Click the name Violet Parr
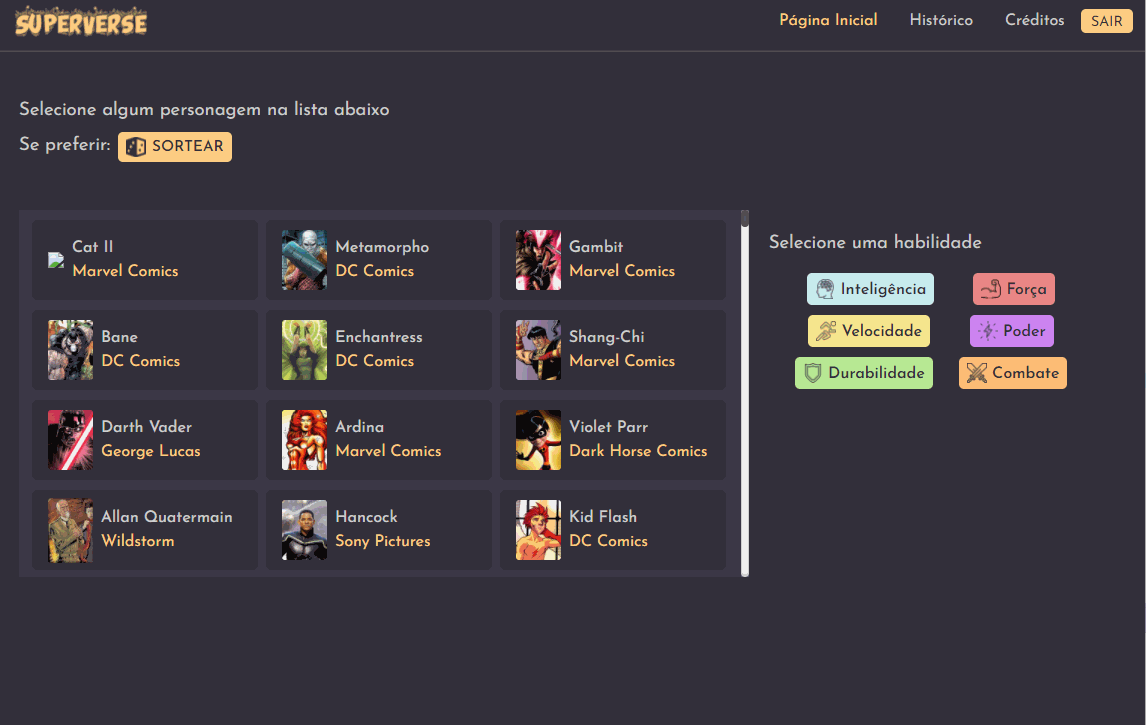The image size is (1146, 725). (x=609, y=427)
